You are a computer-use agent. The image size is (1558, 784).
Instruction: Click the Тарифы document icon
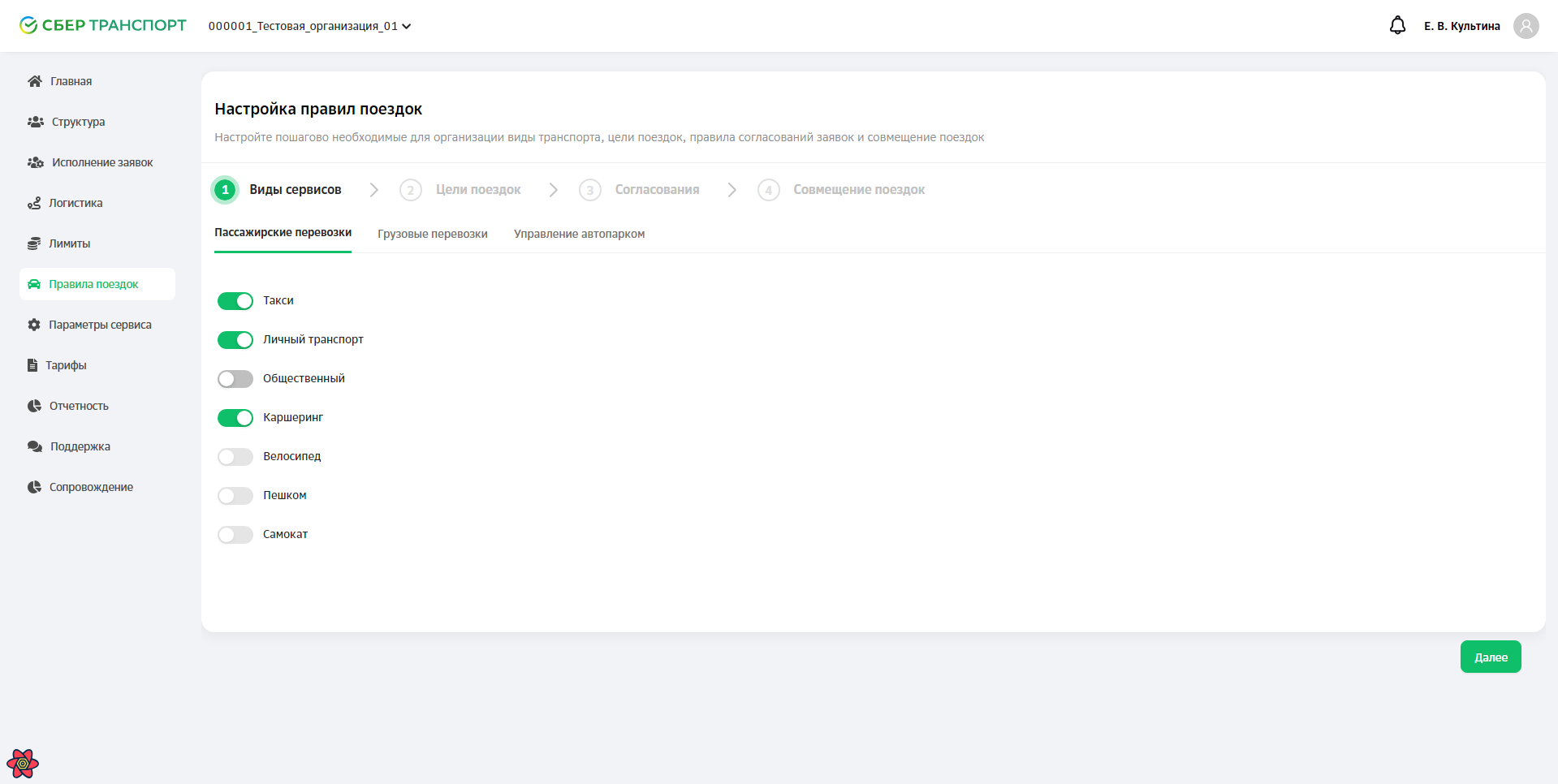click(32, 365)
